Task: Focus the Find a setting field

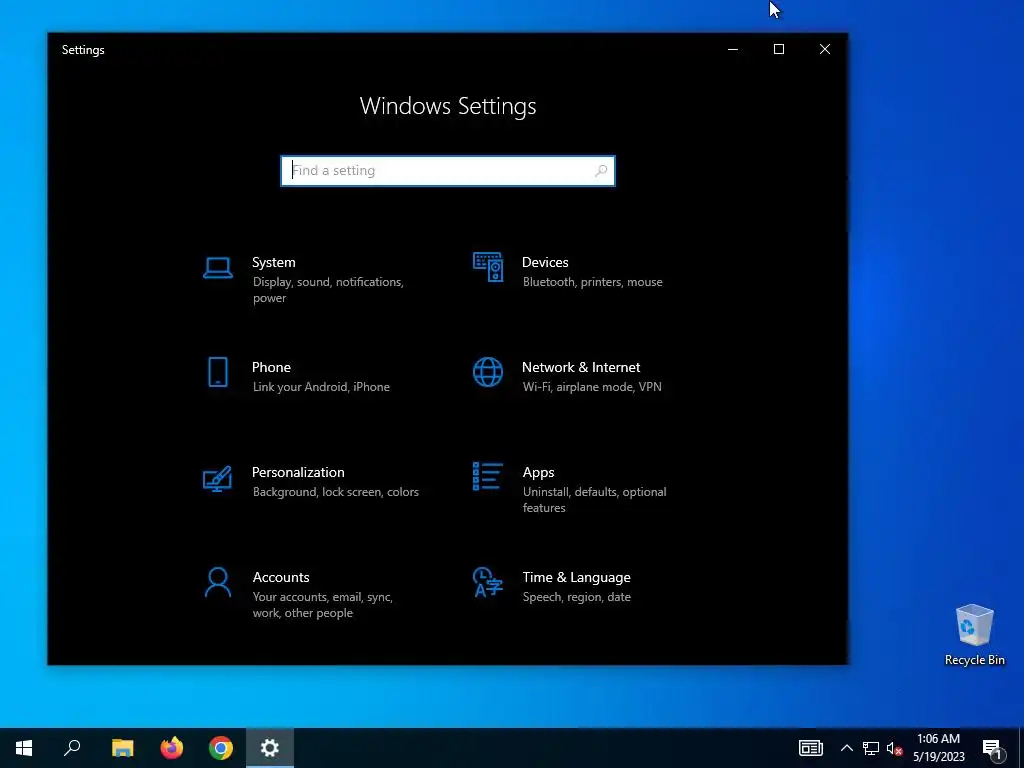Action: click(448, 170)
